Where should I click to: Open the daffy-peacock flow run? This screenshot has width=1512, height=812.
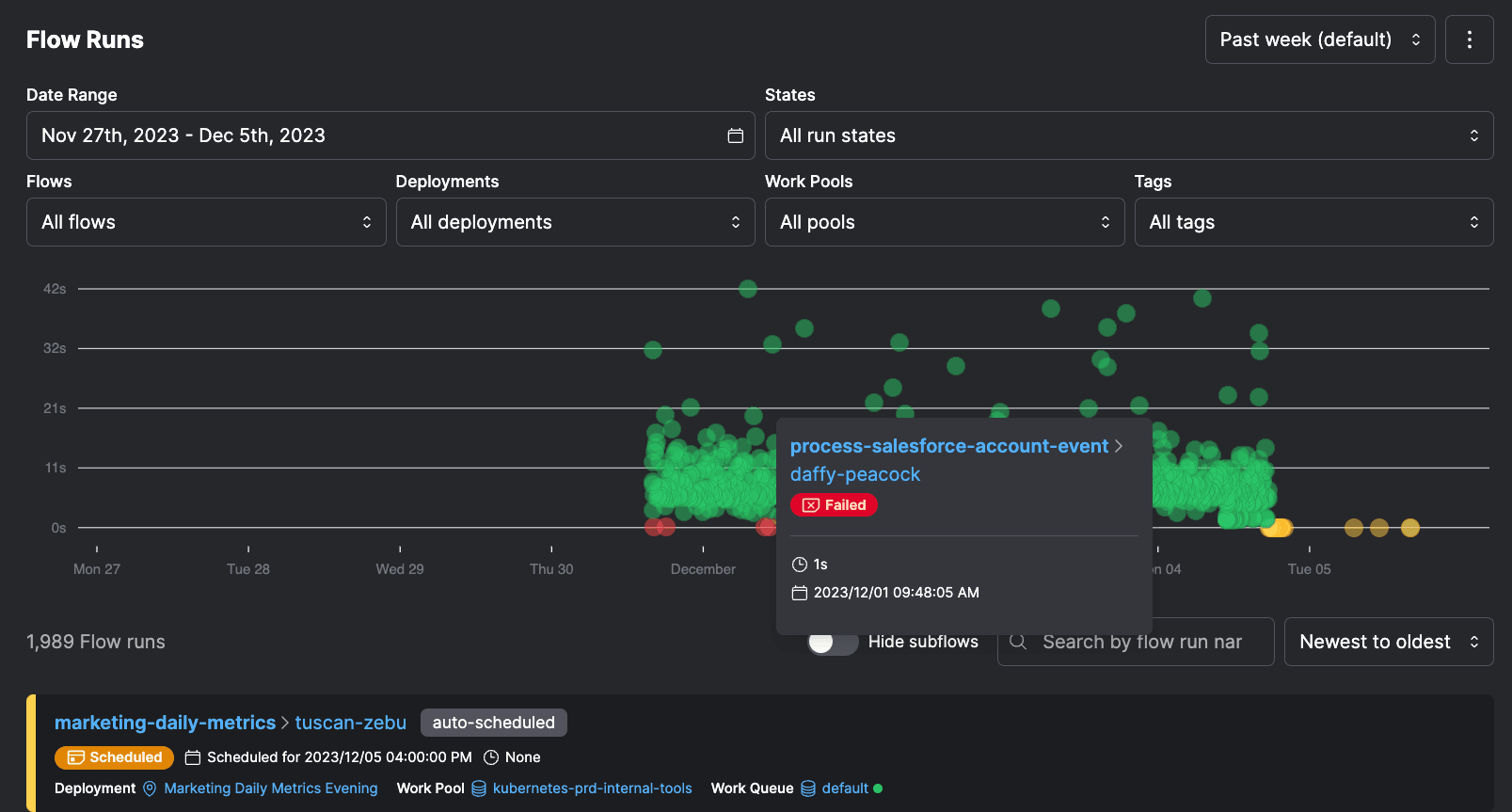[854, 474]
